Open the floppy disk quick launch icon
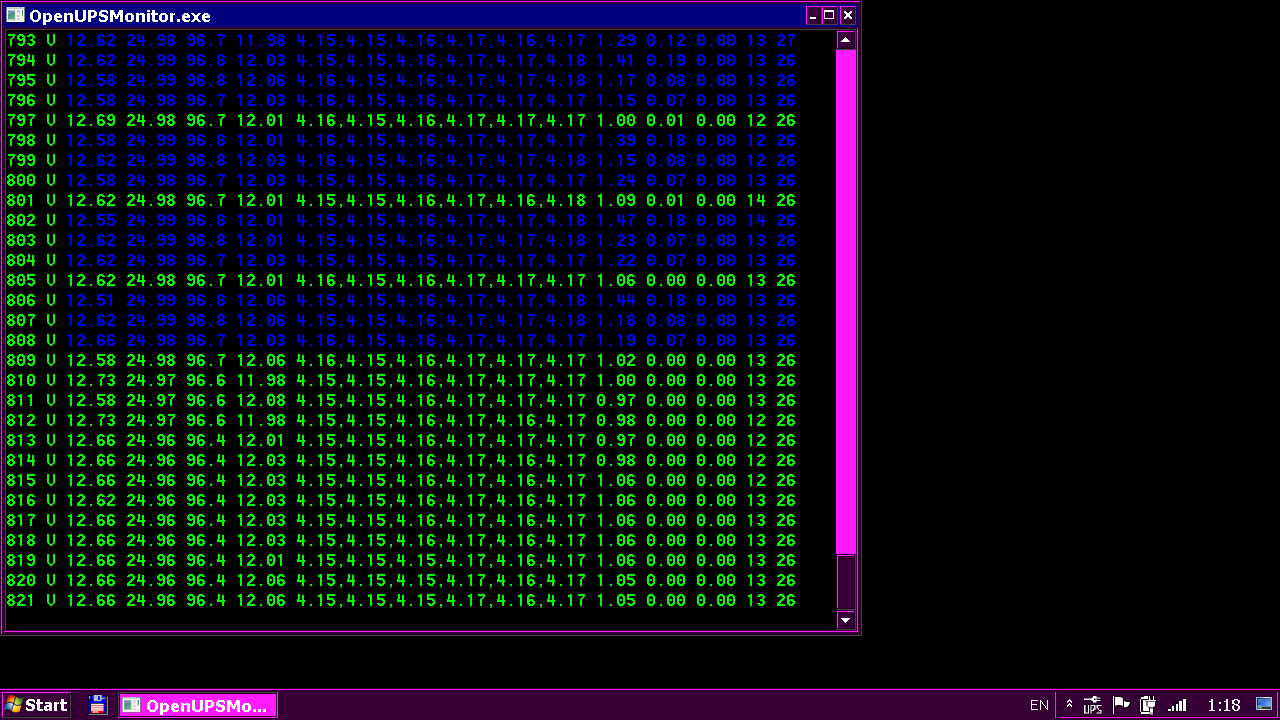Image resolution: width=1280 pixels, height=720 pixels. [x=97, y=705]
